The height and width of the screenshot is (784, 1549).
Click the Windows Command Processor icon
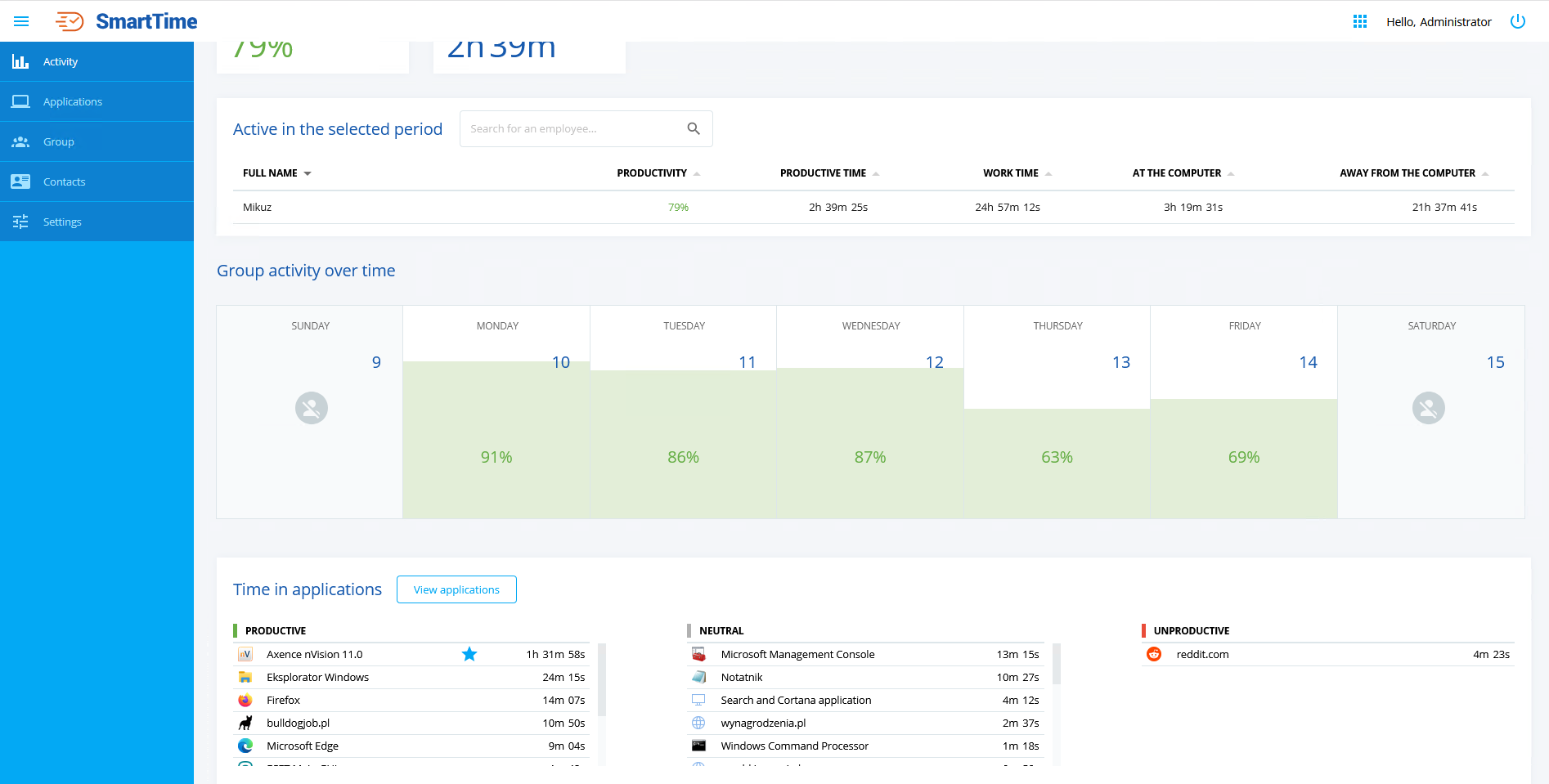pyautogui.click(x=698, y=746)
